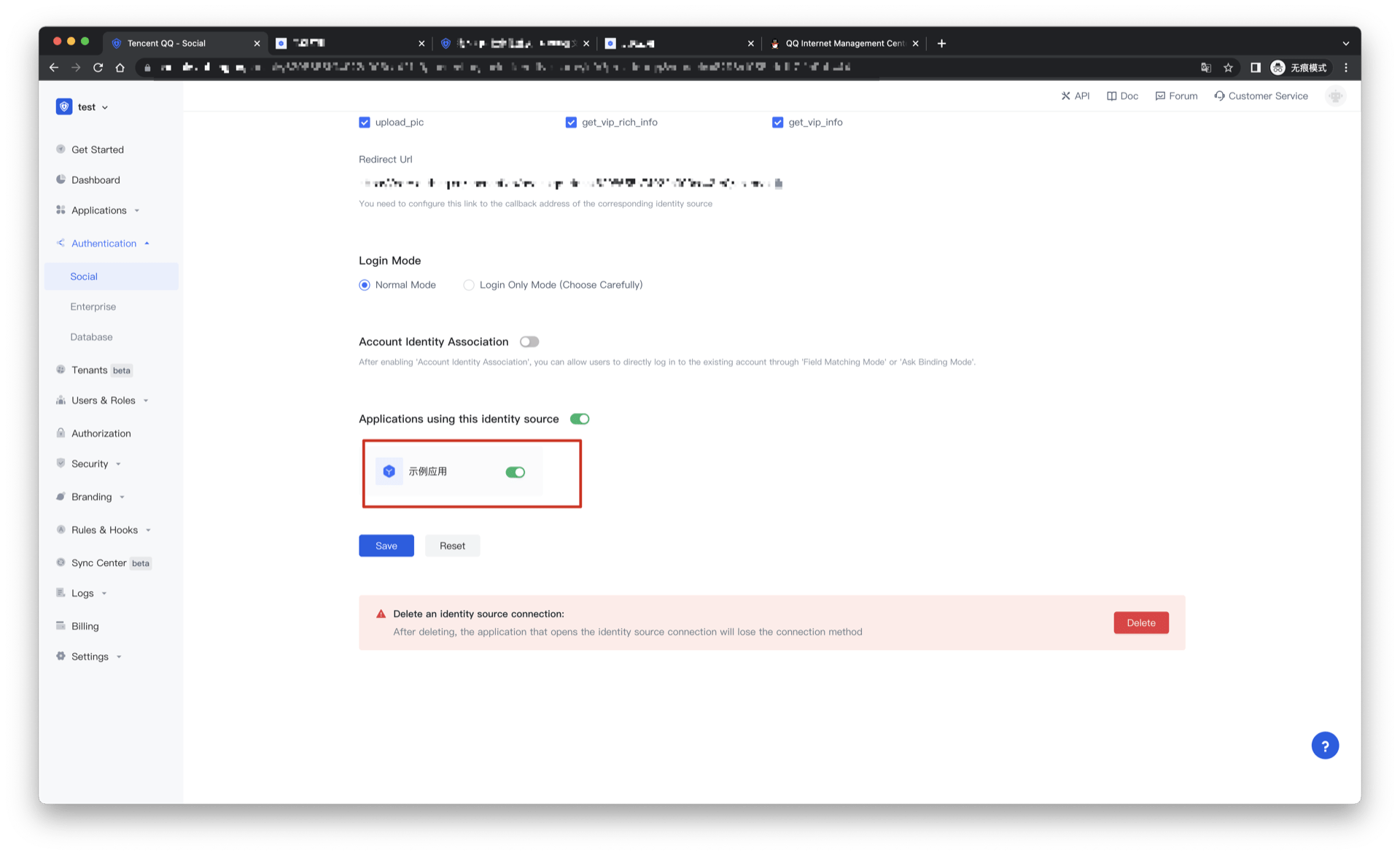Open the Forum from the top bar

point(1176,96)
